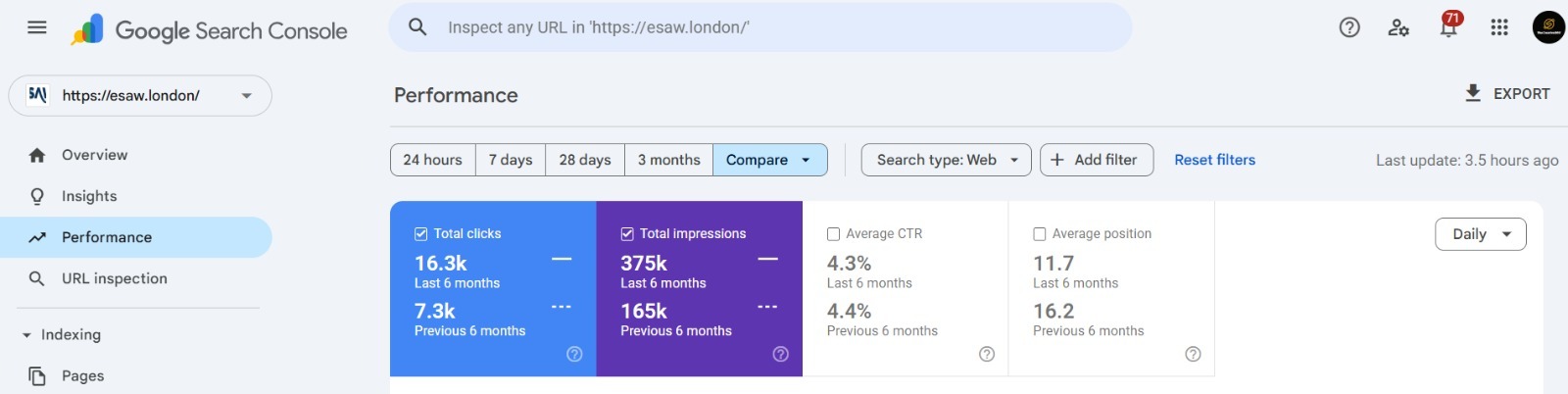The width and height of the screenshot is (1568, 394).
Task: Expand the Search type: Web dropdown
Action: tap(946, 160)
